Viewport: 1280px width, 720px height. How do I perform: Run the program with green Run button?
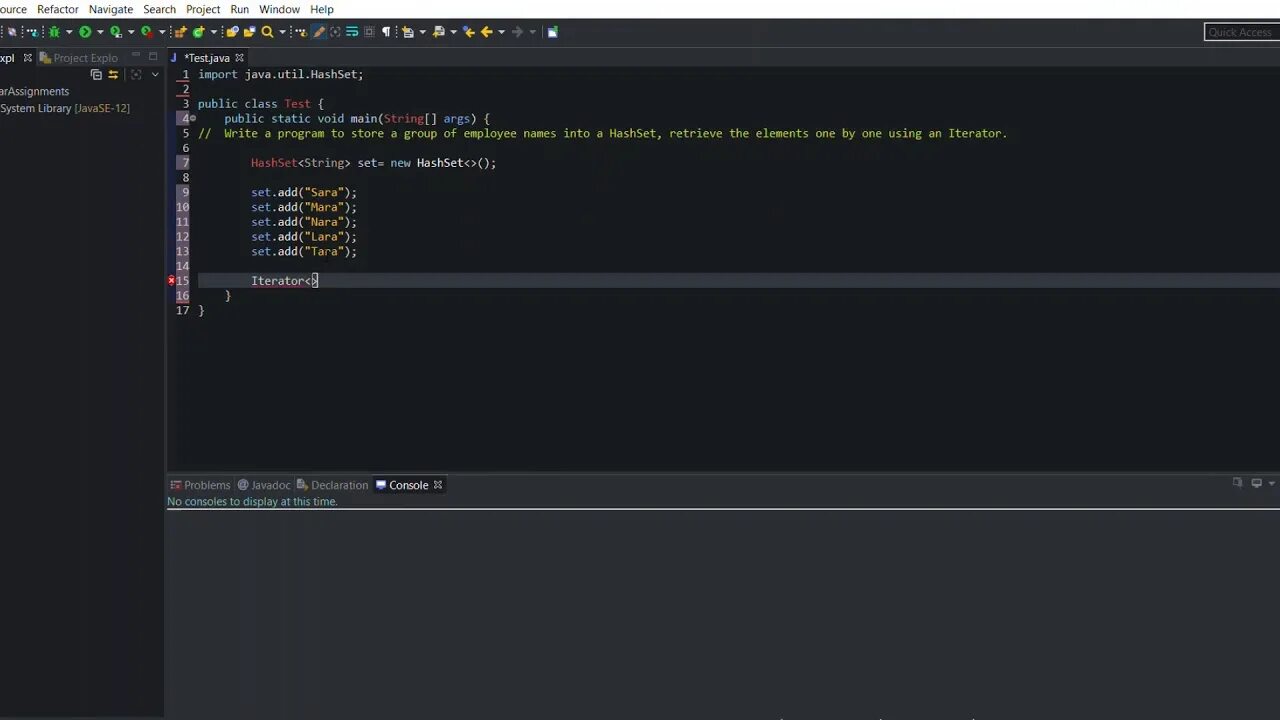[85, 32]
